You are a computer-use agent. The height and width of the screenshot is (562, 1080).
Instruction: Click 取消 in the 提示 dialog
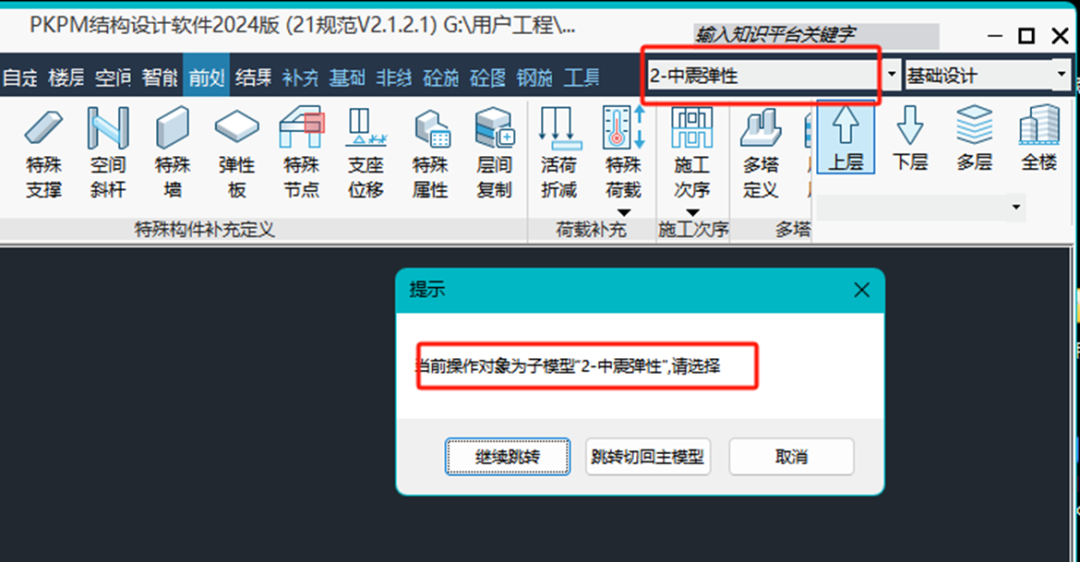click(x=791, y=457)
